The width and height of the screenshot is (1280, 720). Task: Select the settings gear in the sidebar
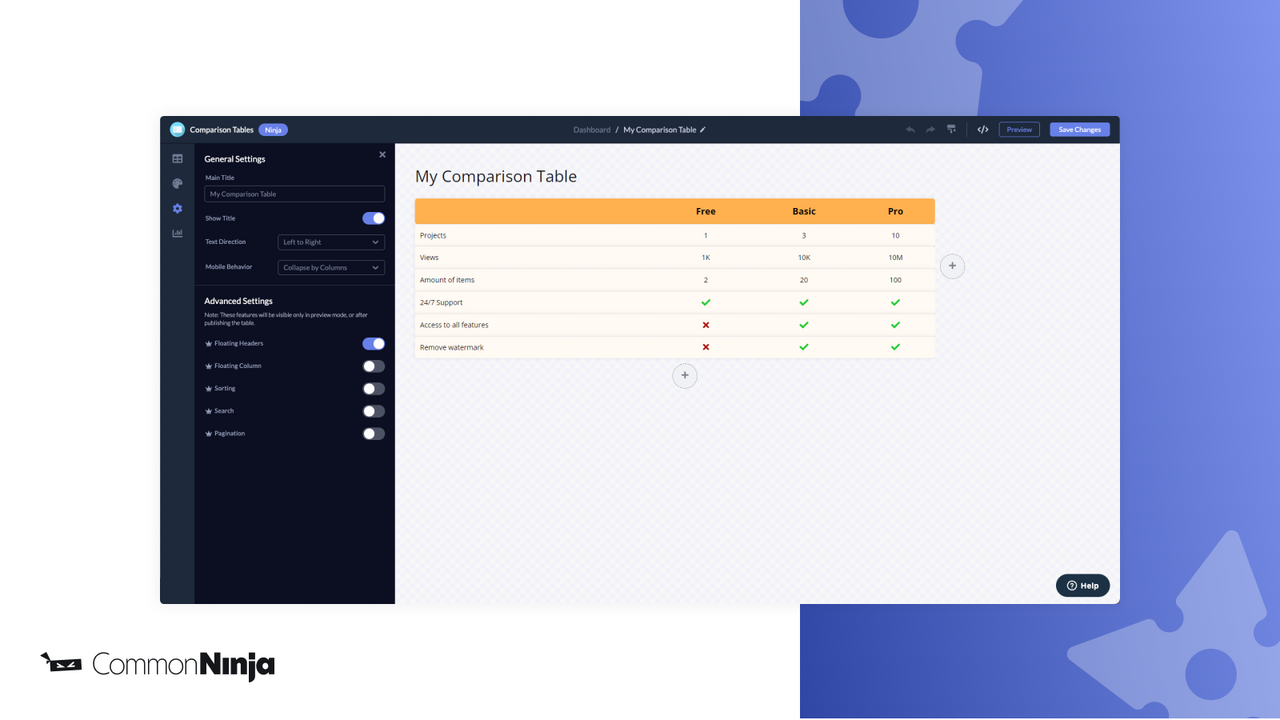click(x=178, y=208)
